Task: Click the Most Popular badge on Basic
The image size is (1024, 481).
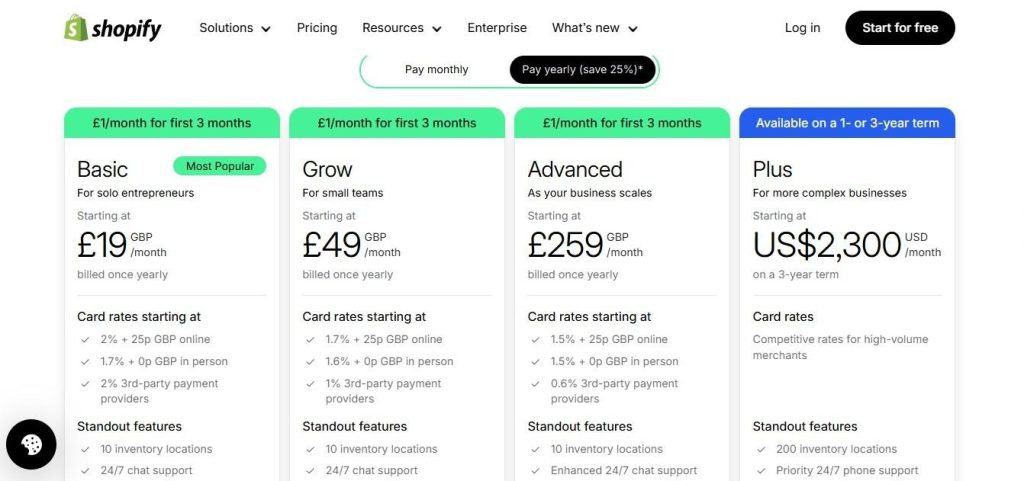Action: [220, 166]
